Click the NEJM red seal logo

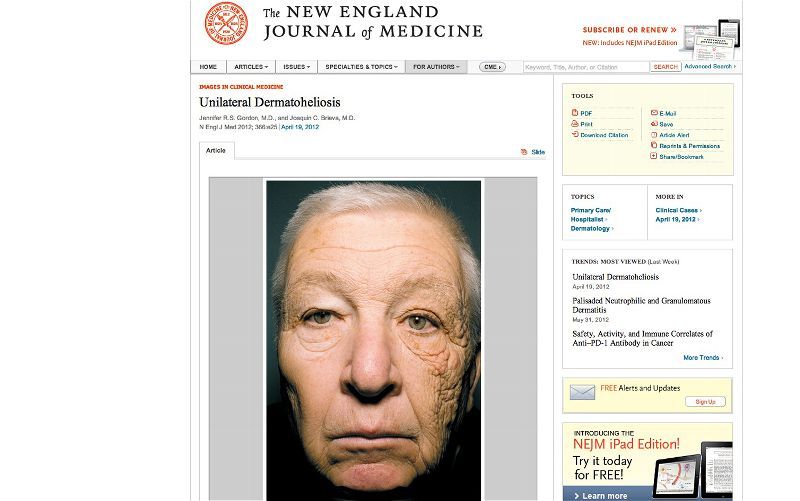point(226,23)
